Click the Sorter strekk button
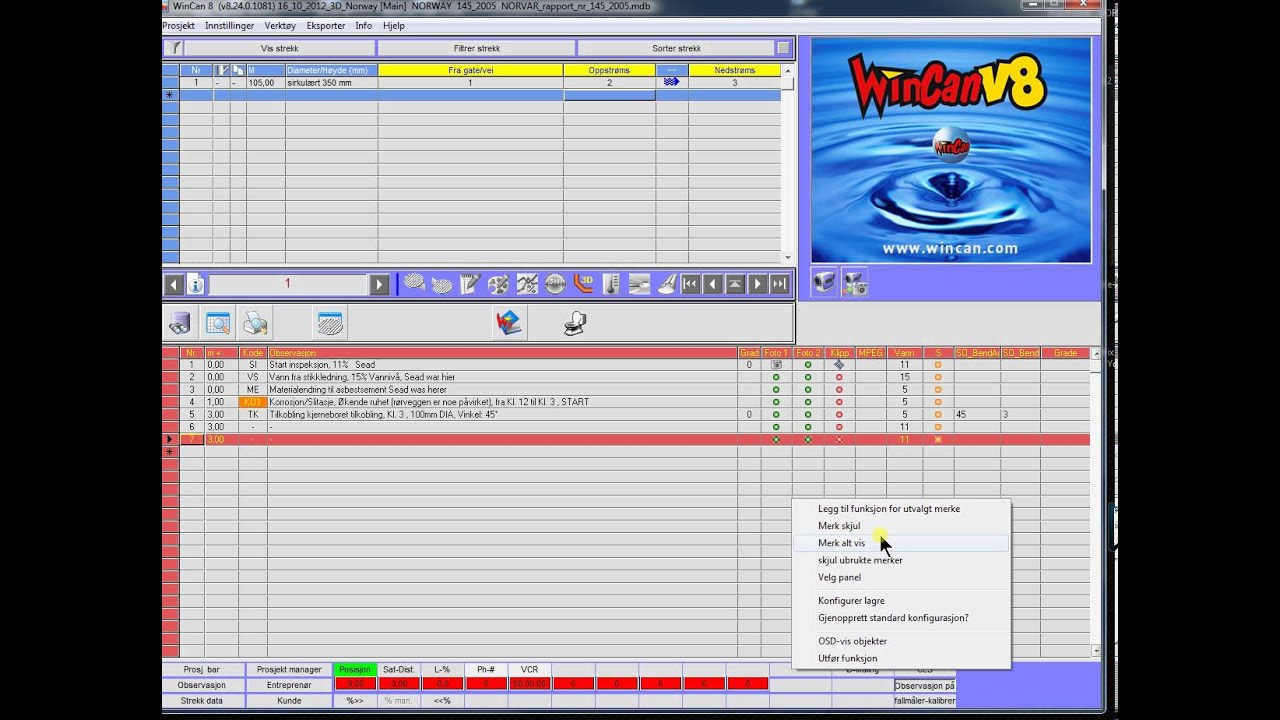The image size is (1280, 720). [x=676, y=48]
